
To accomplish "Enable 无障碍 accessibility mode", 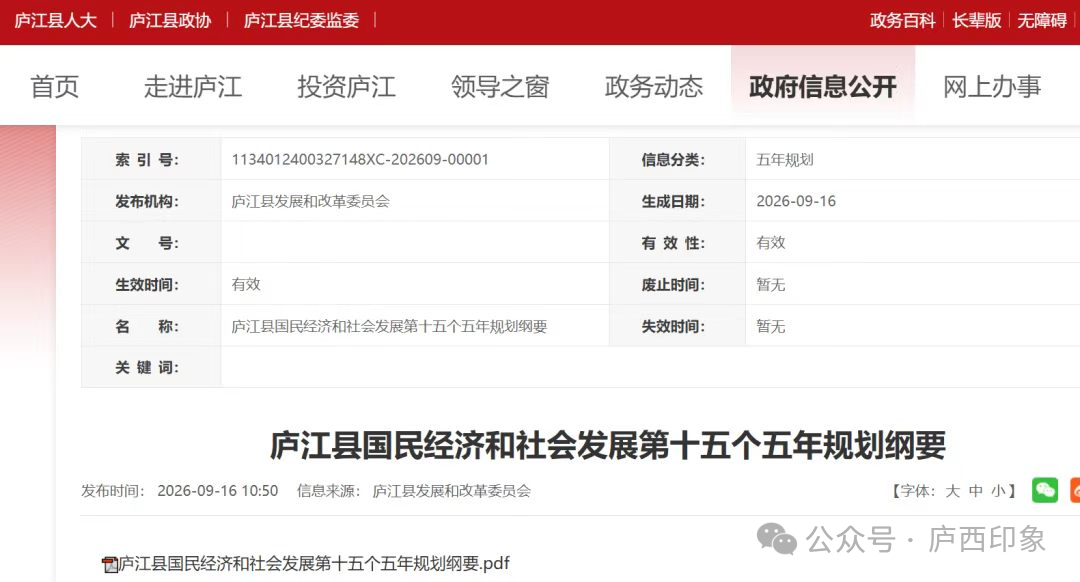I will pyautogui.click(x=1042, y=21).
